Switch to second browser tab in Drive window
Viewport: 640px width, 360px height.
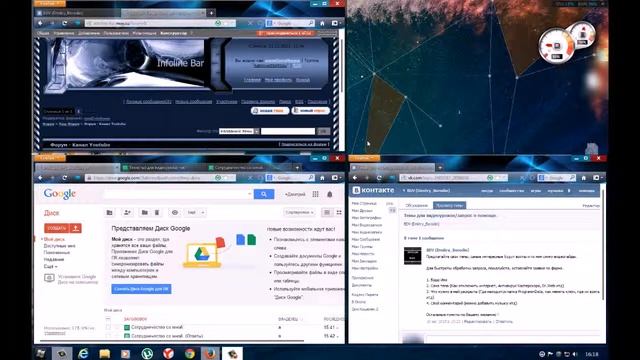pos(162,167)
